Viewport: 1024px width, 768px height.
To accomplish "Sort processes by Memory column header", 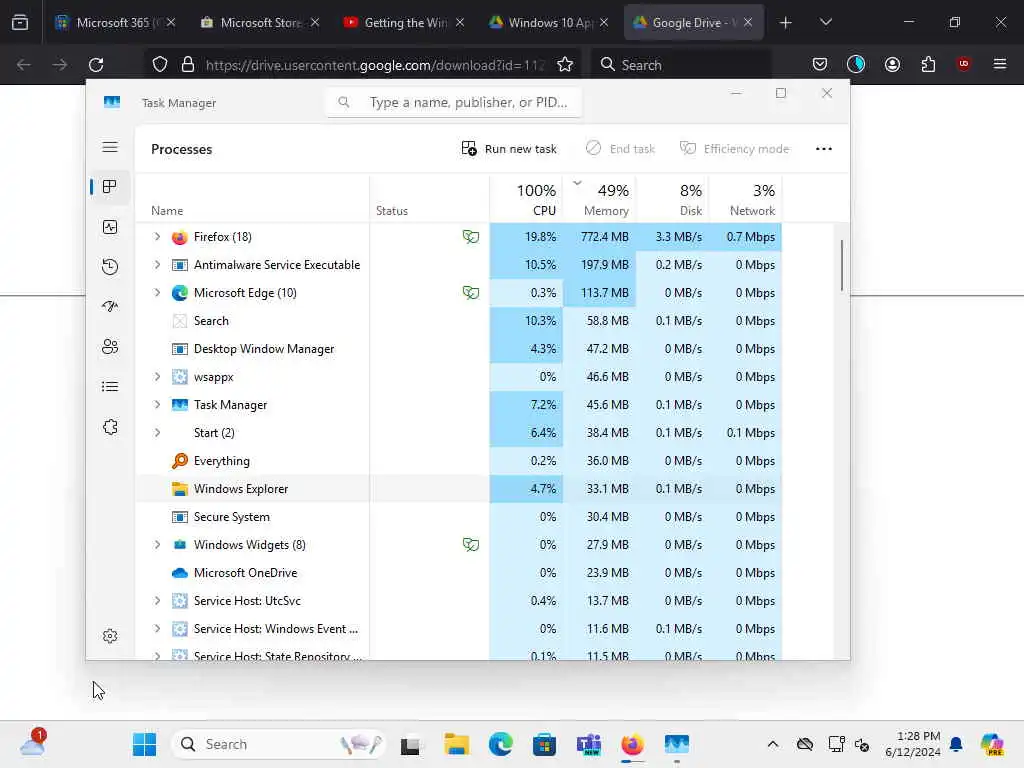I will (x=600, y=199).
